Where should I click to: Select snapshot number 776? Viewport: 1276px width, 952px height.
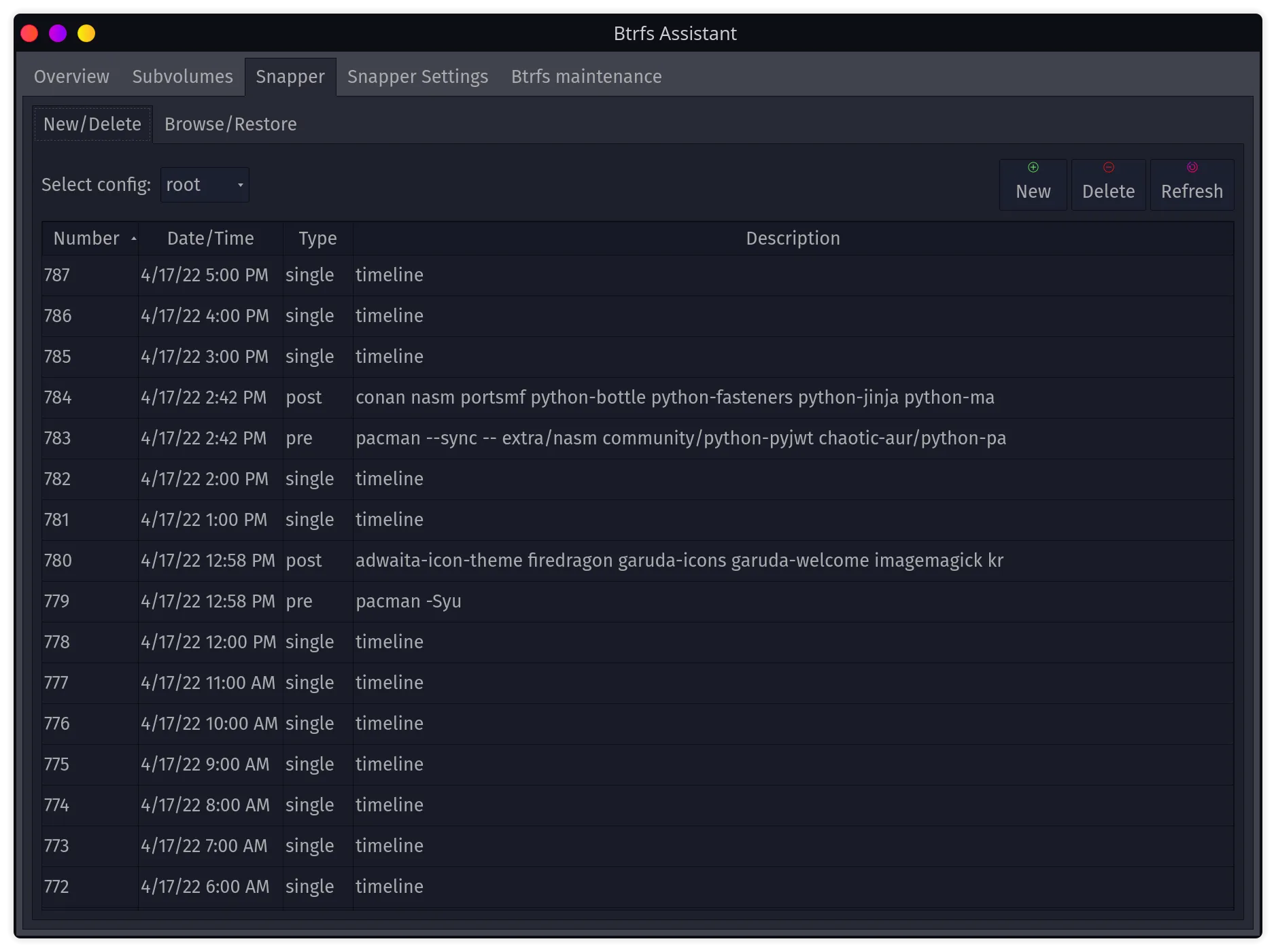[x=90, y=724]
